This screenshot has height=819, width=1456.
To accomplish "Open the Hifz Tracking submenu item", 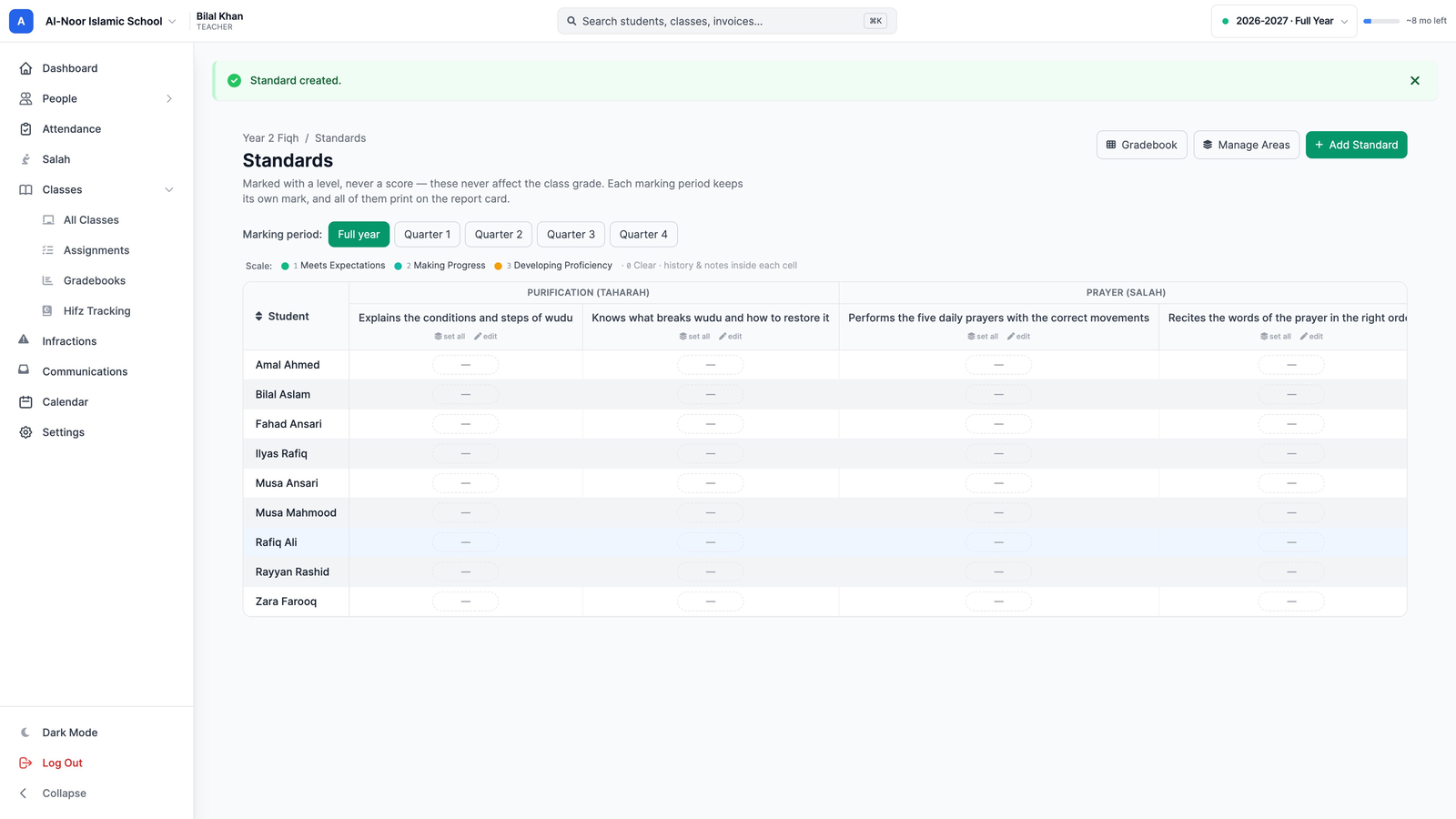I will [x=97, y=311].
